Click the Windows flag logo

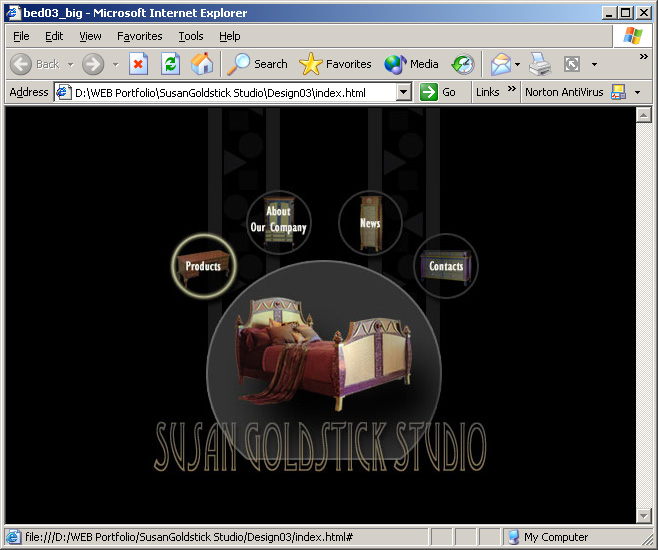[633, 36]
